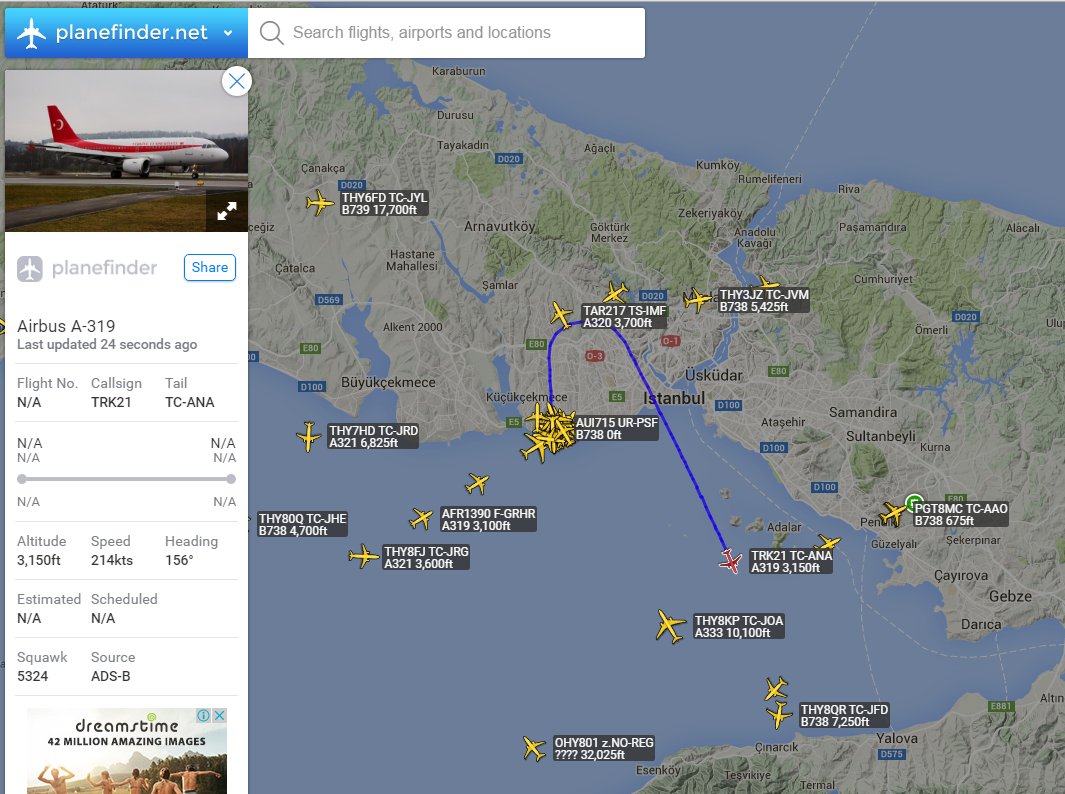This screenshot has width=1065, height=794.
Task: Click the planefinder.net logo airplane icon
Action: [31, 33]
